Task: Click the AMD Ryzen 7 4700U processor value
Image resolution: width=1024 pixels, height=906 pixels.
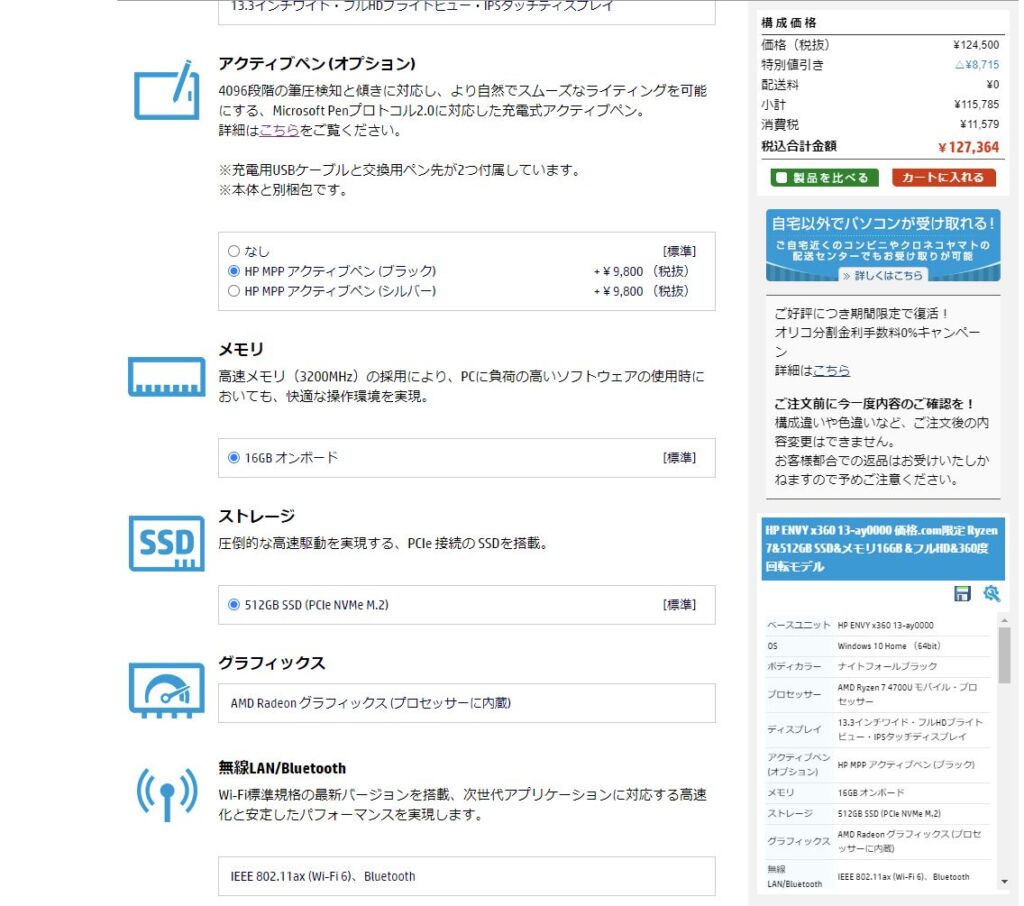Action: click(x=907, y=694)
